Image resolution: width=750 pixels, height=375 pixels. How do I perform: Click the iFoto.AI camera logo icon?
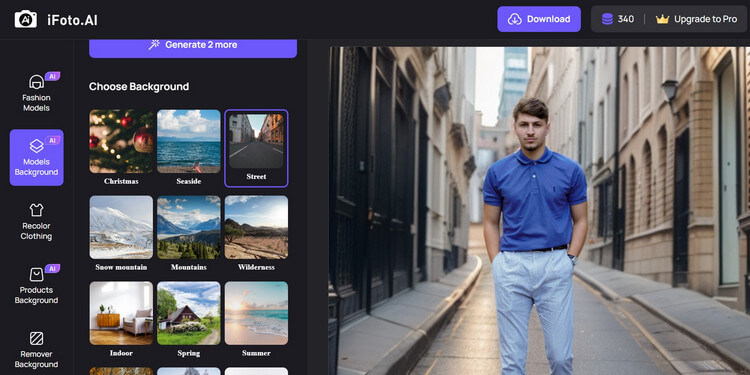(26, 19)
